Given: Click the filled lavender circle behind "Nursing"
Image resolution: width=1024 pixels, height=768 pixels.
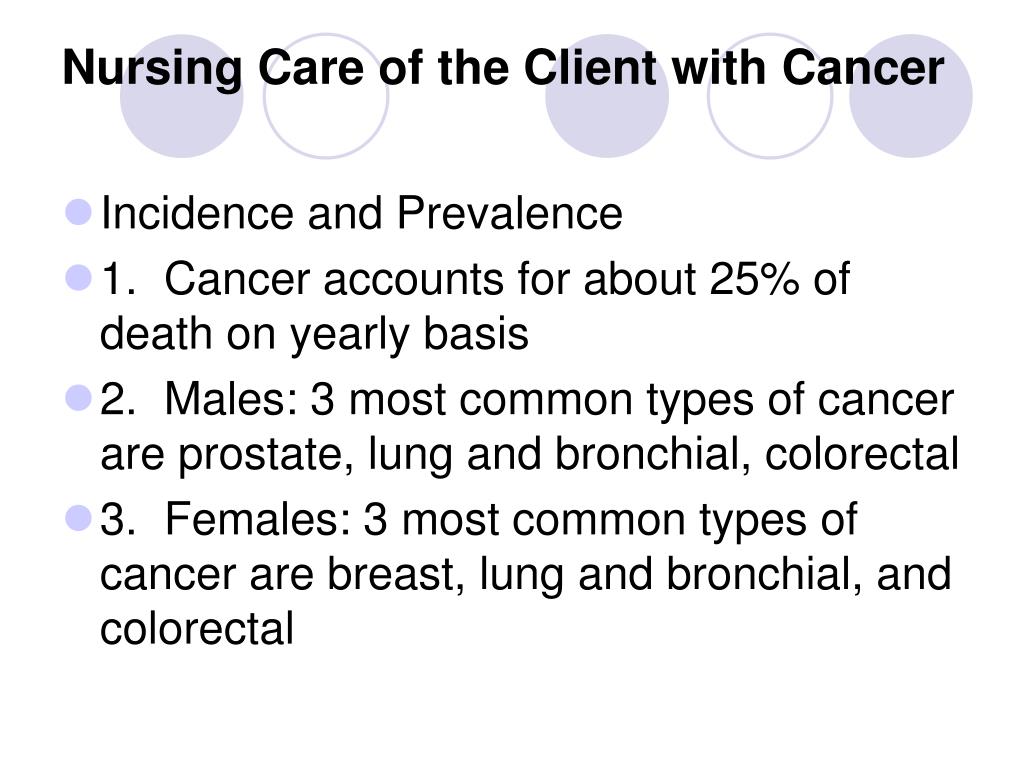Looking at the screenshot, I should point(182,96).
